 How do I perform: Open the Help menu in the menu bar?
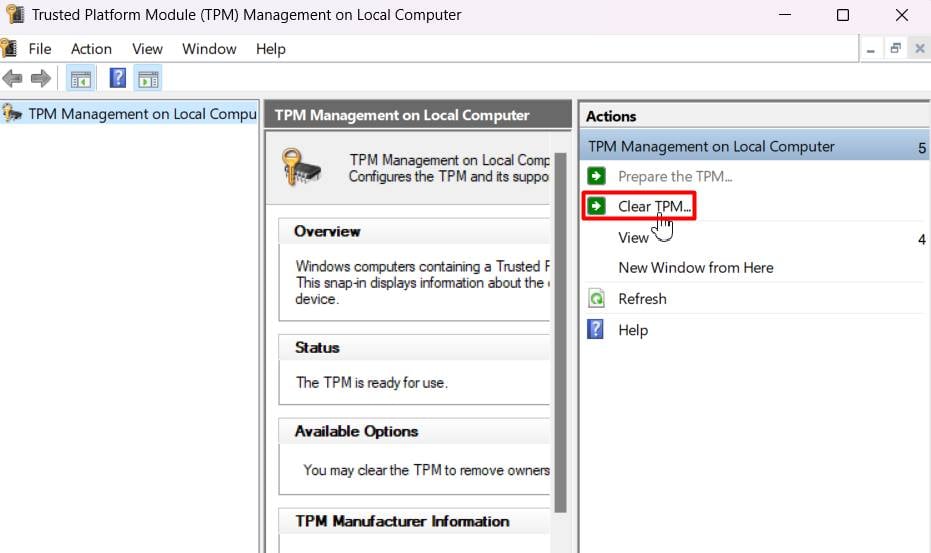coord(271,49)
